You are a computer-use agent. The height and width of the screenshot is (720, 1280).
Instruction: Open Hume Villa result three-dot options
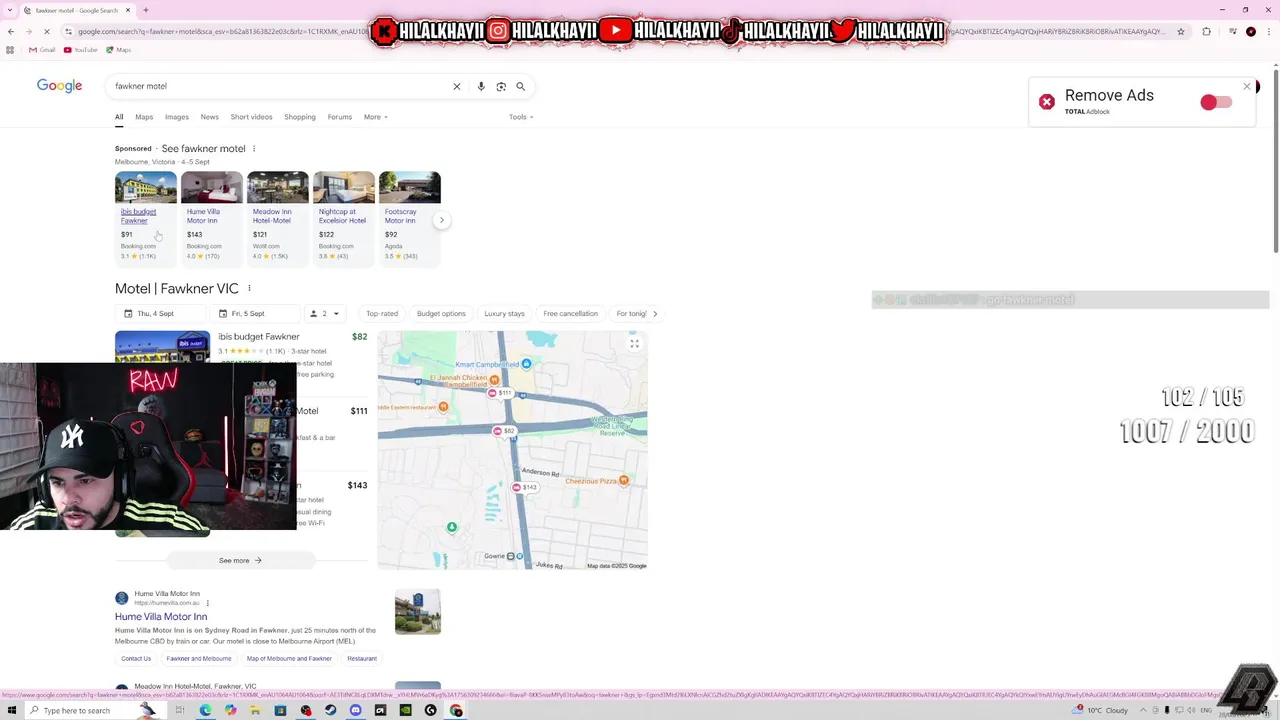click(x=208, y=603)
